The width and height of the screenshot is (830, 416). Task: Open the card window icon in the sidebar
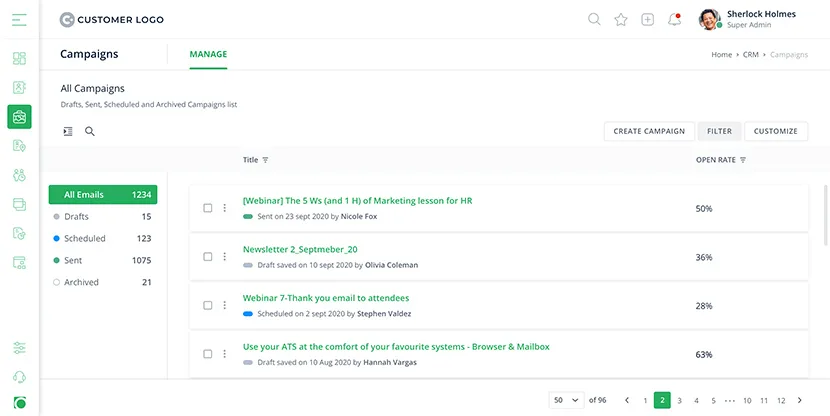(19, 204)
